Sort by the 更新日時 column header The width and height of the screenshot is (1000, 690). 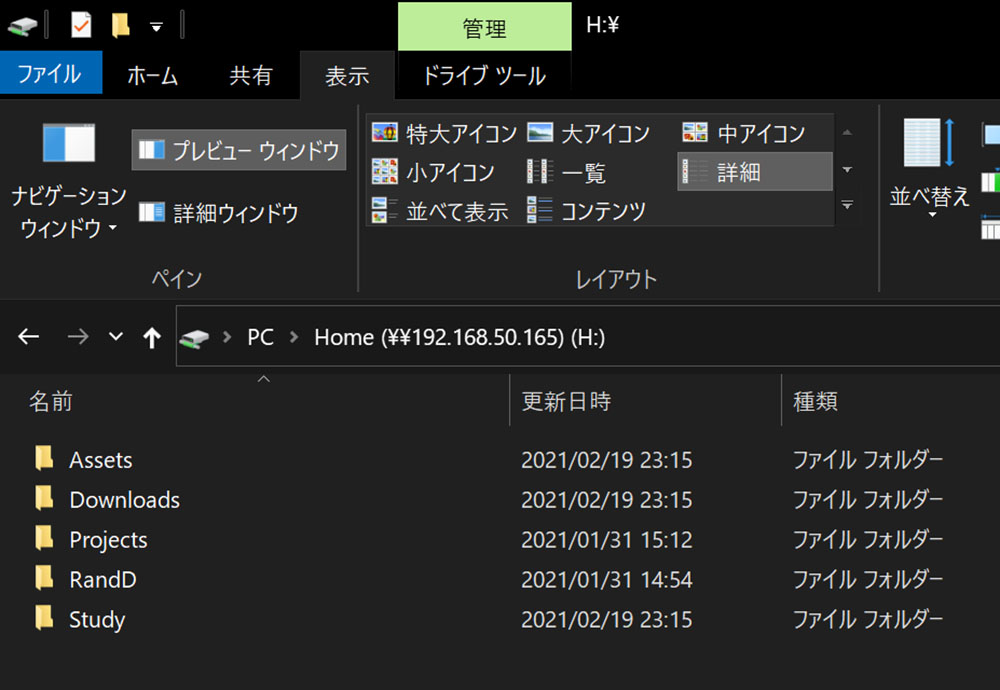(566, 401)
